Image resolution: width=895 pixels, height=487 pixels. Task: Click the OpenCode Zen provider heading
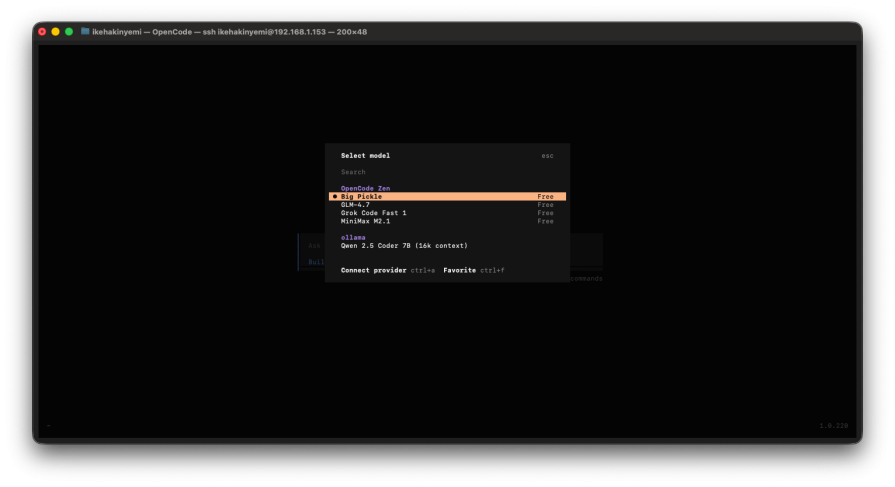click(x=365, y=188)
